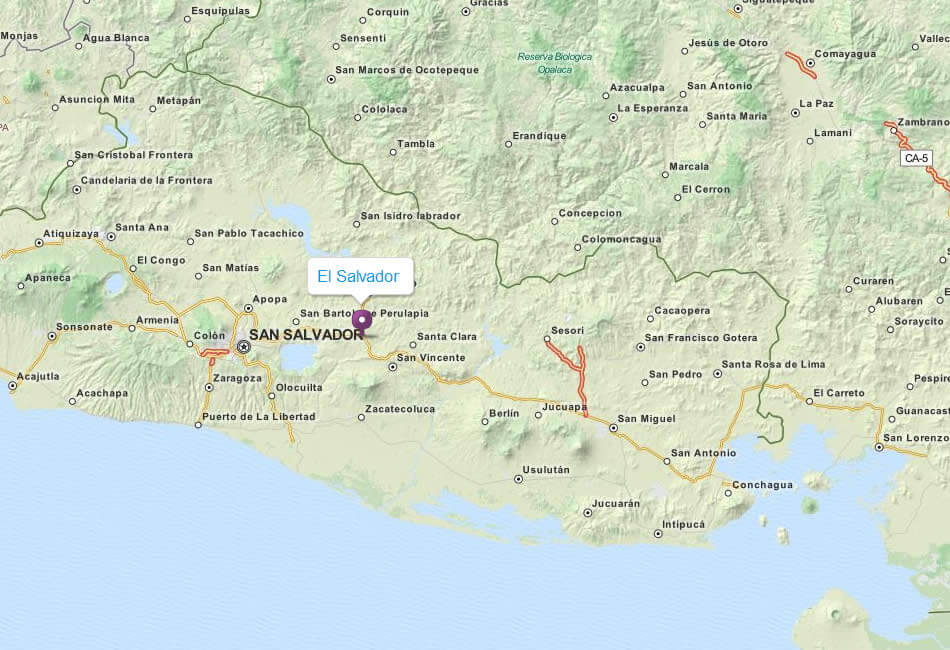The height and width of the screenshot is (650, 950).
Task: Click the purple location pin marker
Action: point(362,320)
